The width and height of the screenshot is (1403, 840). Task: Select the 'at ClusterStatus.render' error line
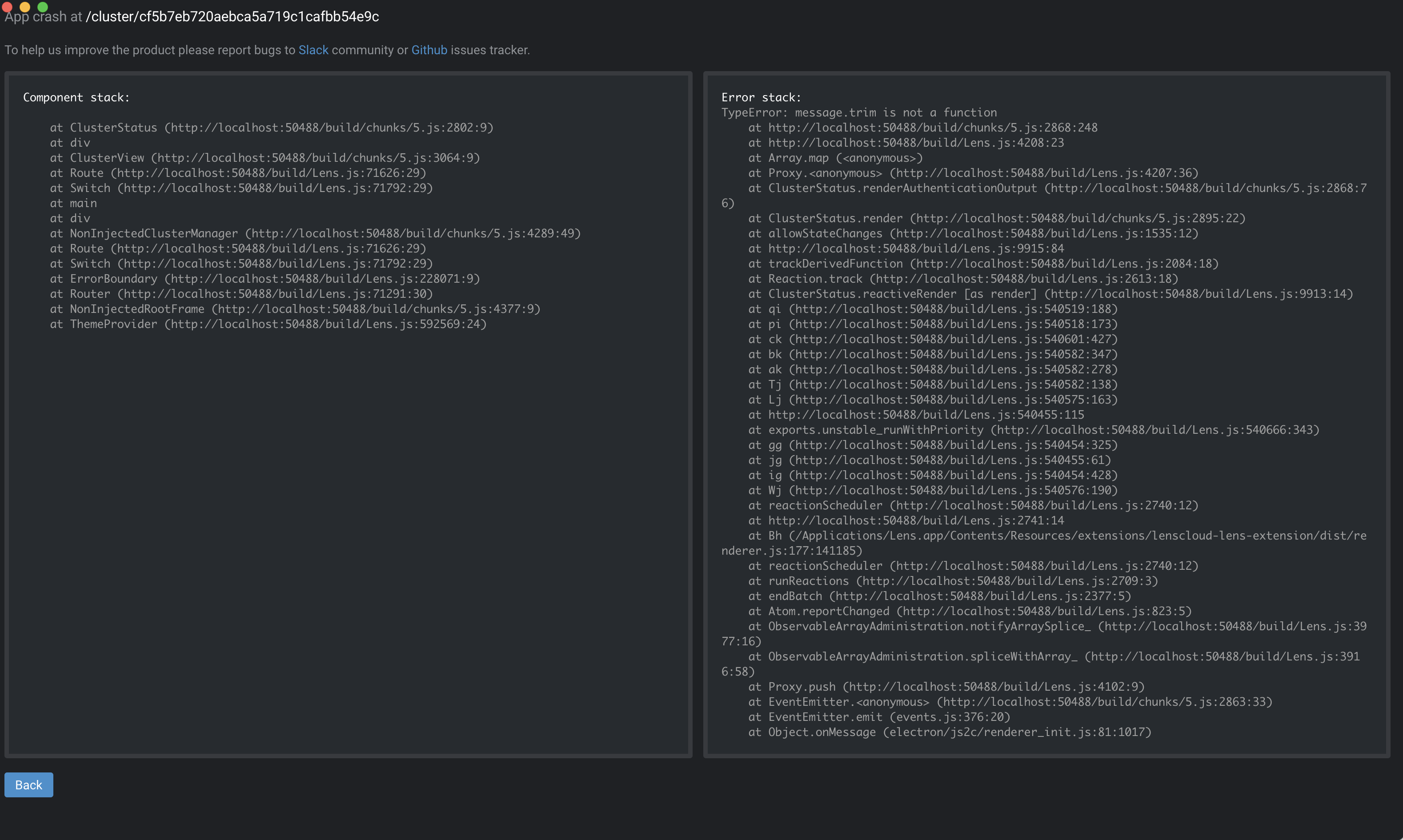pos(997,218)
